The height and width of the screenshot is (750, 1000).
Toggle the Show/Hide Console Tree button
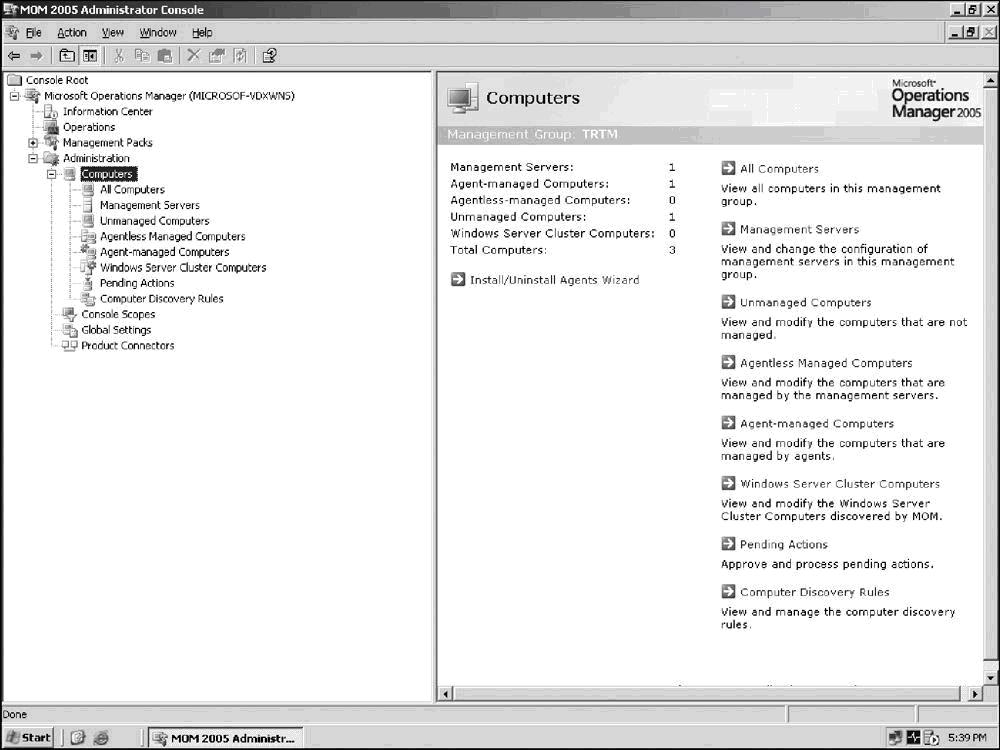90,56
